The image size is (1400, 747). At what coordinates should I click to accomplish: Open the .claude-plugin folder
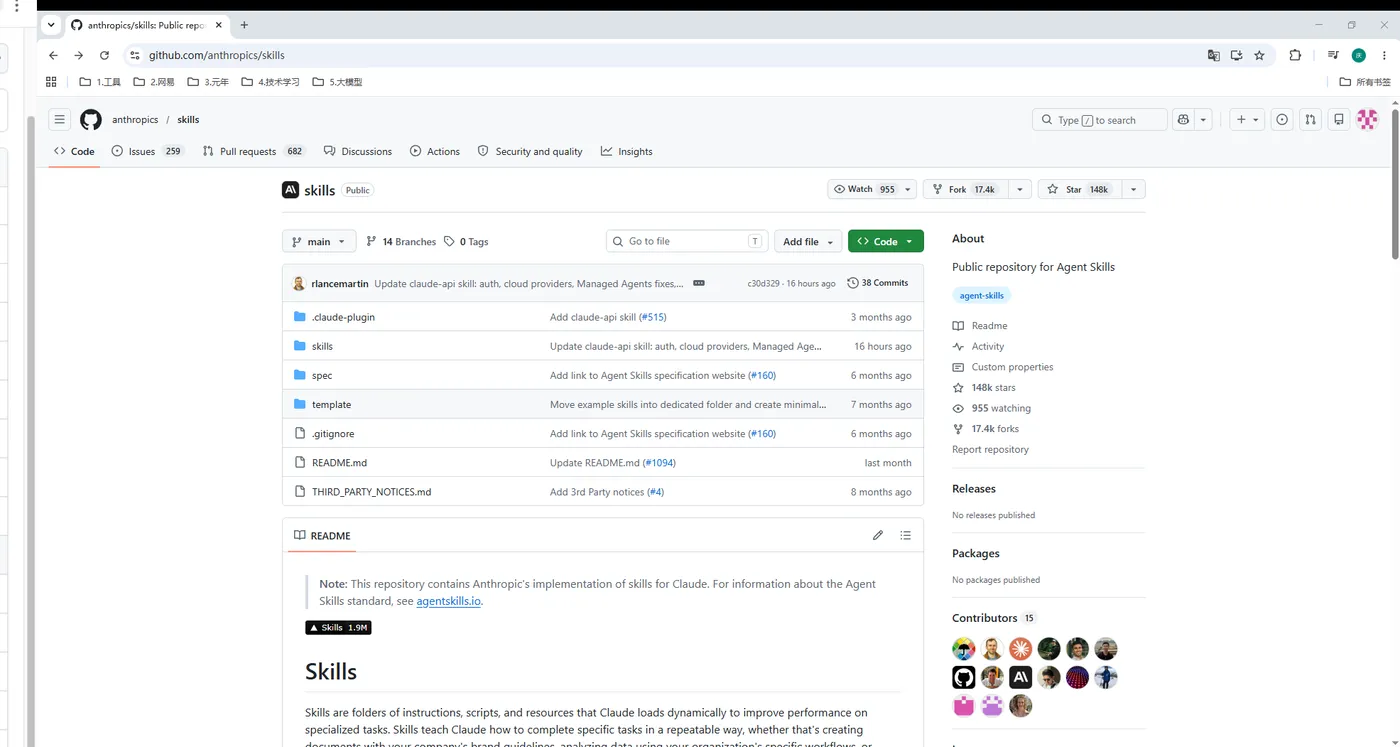[x=343, y=317]
